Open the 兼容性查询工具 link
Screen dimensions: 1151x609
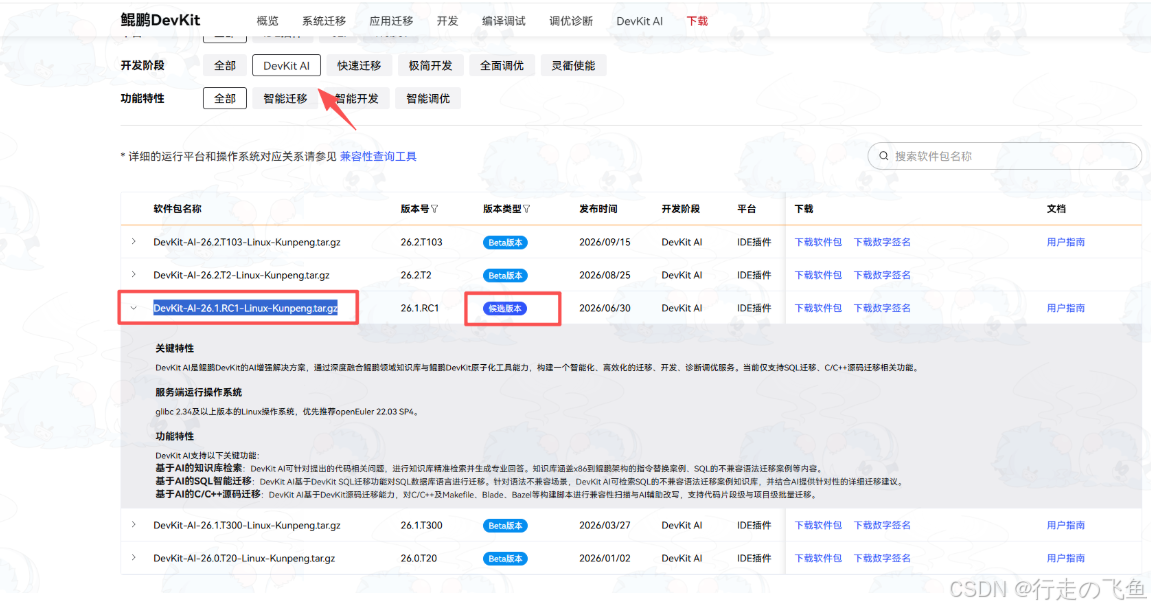tap(378, 156)
